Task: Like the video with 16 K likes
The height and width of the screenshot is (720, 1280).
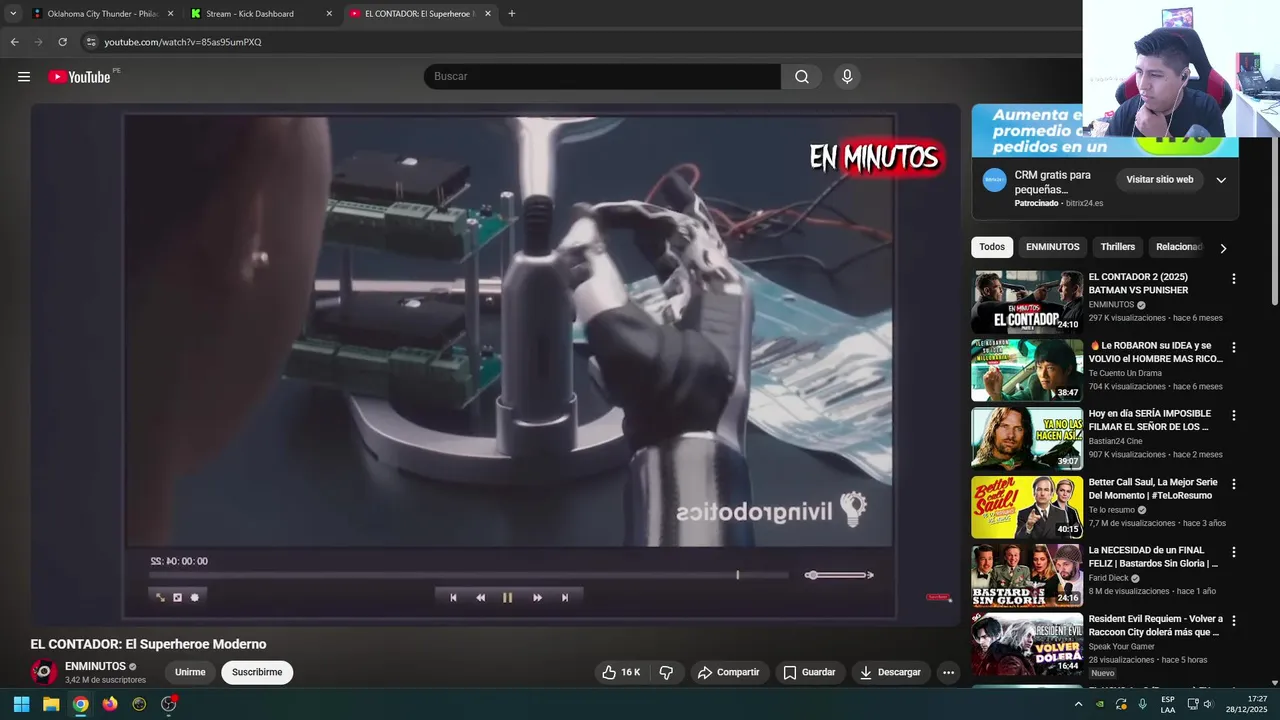Action: coord(620,672)
